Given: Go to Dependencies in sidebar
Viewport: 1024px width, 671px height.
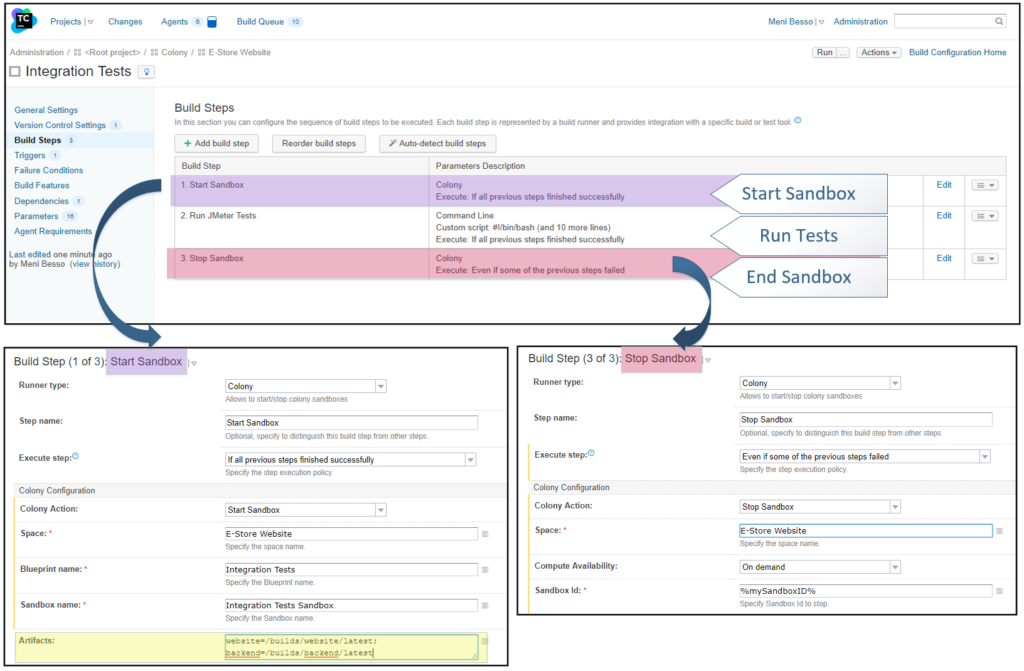Looking at the screenshot, I should click(42, 201).
